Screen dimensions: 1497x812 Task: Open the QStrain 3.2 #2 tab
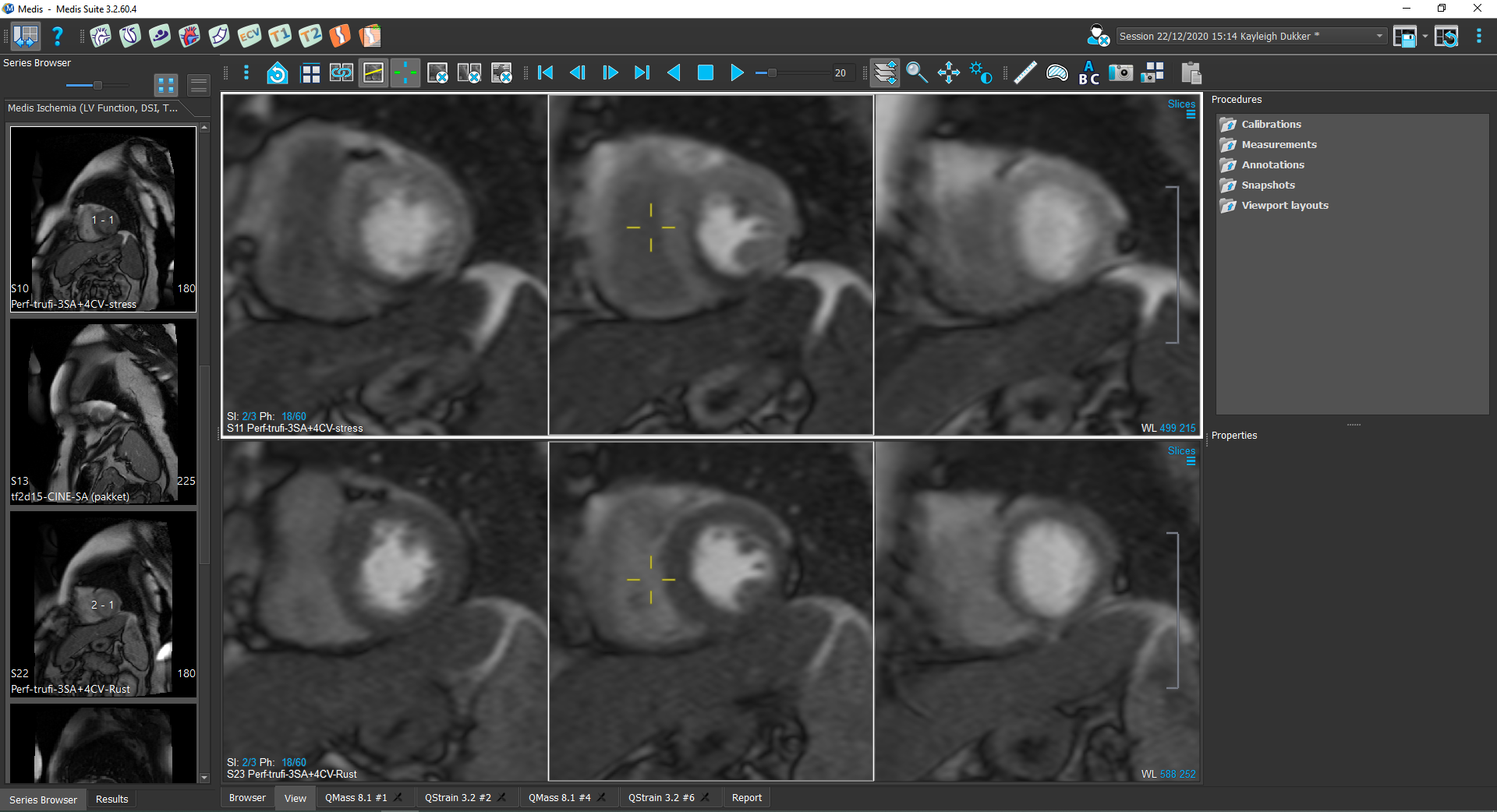point(458,798)
